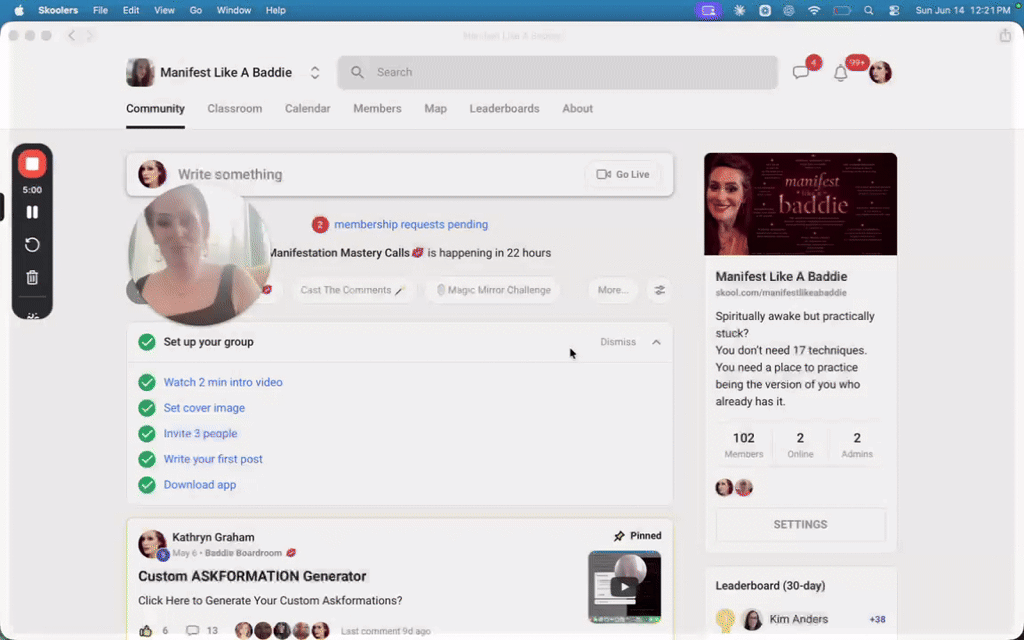The height and width of the screenshot is (640, 1024).
Task: Click the magnifier icon in the search bar
Action: [x=357, y=72]
